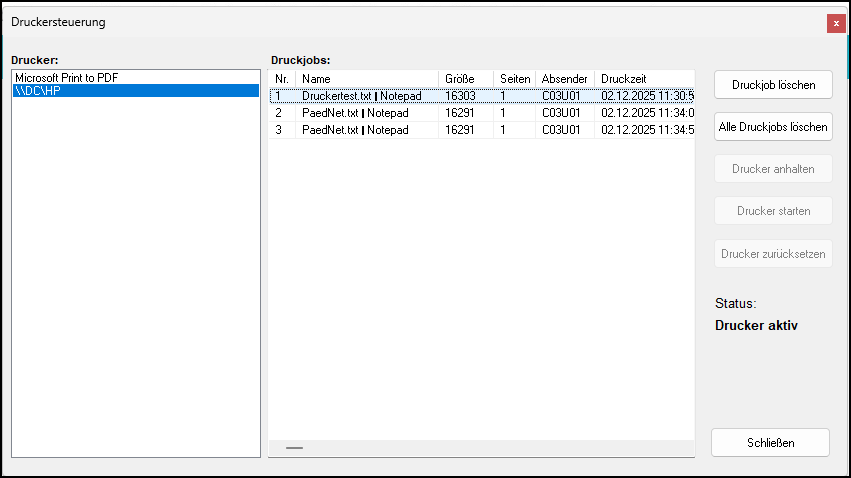
Task: Select the Druckertest.txt print job
Action: tap(361, 96)
